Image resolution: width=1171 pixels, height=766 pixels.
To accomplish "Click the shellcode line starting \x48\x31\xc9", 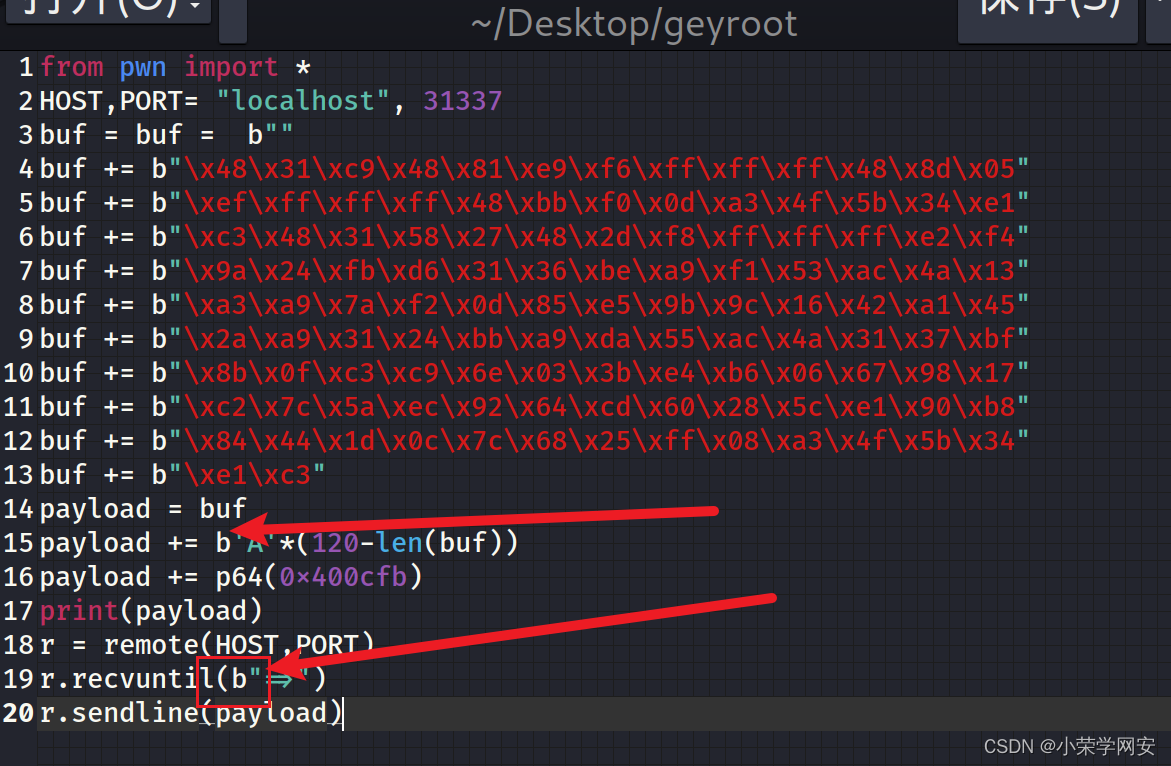I will click(x=535, y=169).
